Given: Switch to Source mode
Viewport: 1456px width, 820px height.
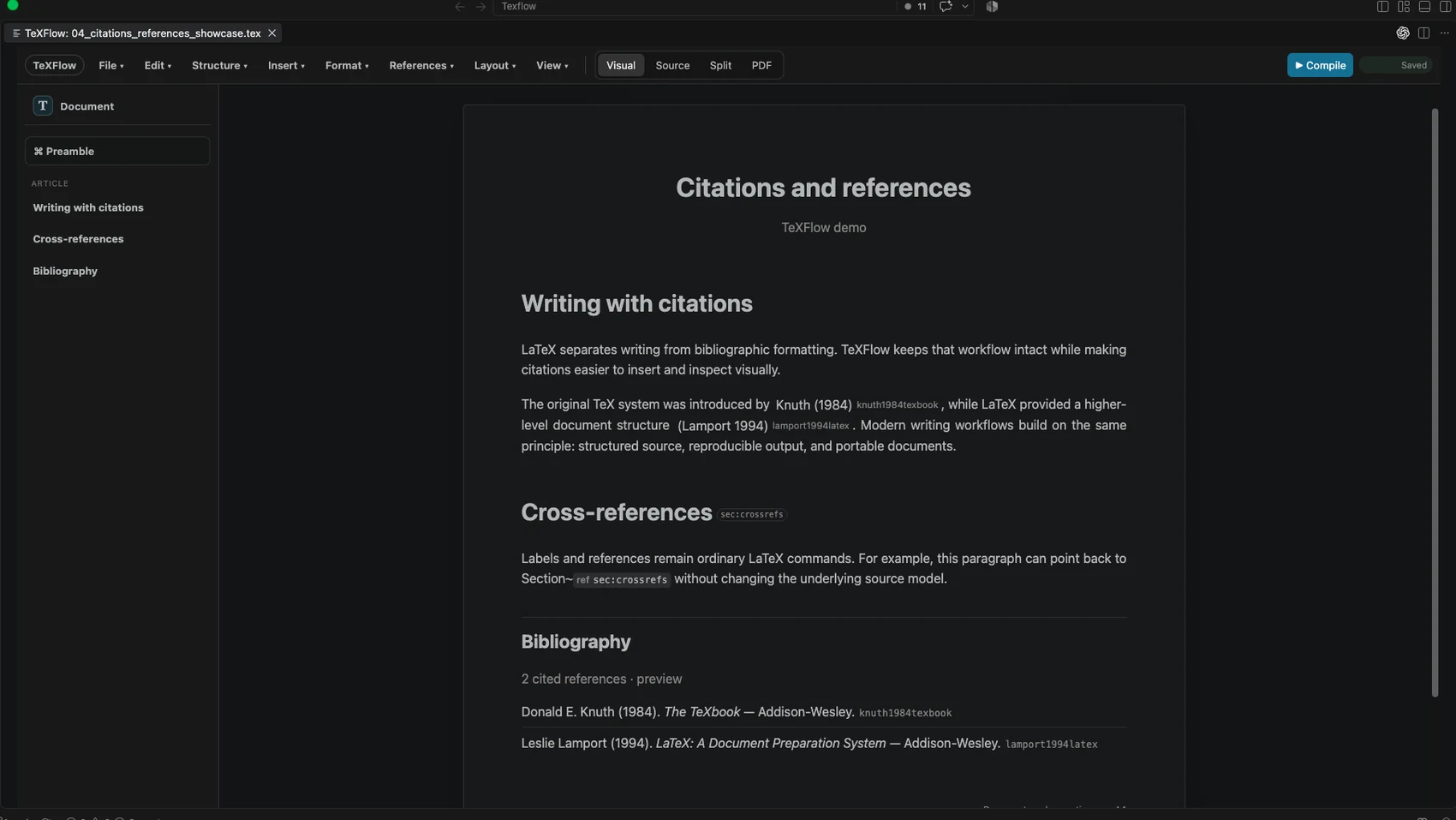Looking at the screenshot, I should click(672, 65).
